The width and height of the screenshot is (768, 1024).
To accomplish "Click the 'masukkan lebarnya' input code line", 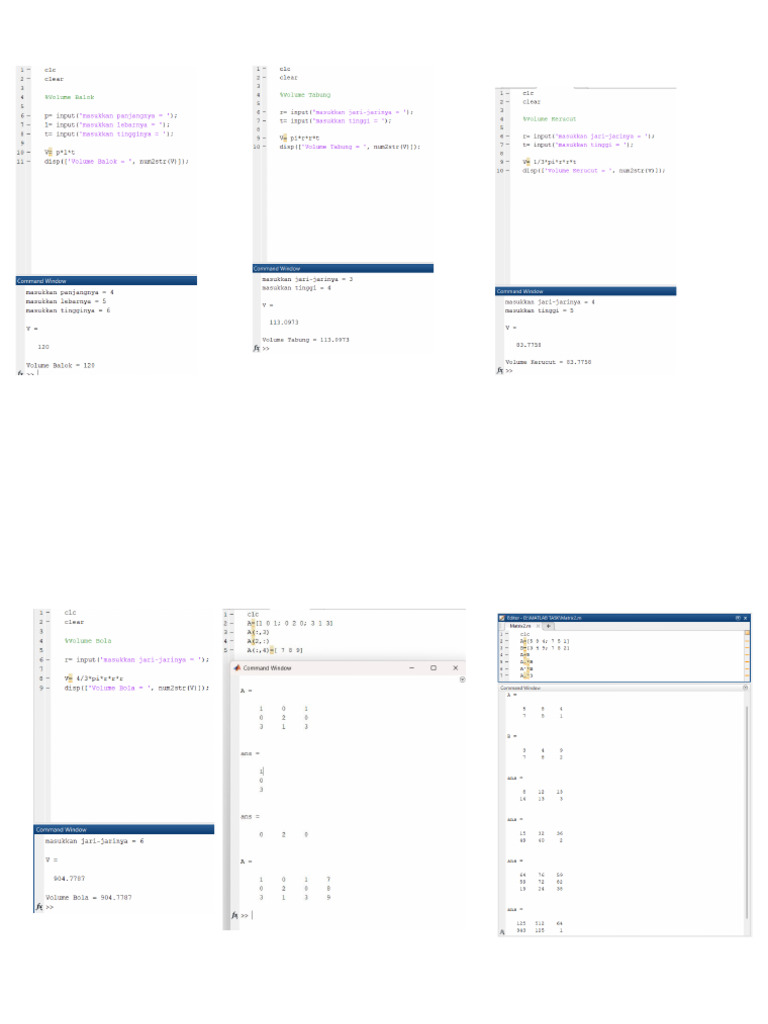I will [x=107, y=125].
